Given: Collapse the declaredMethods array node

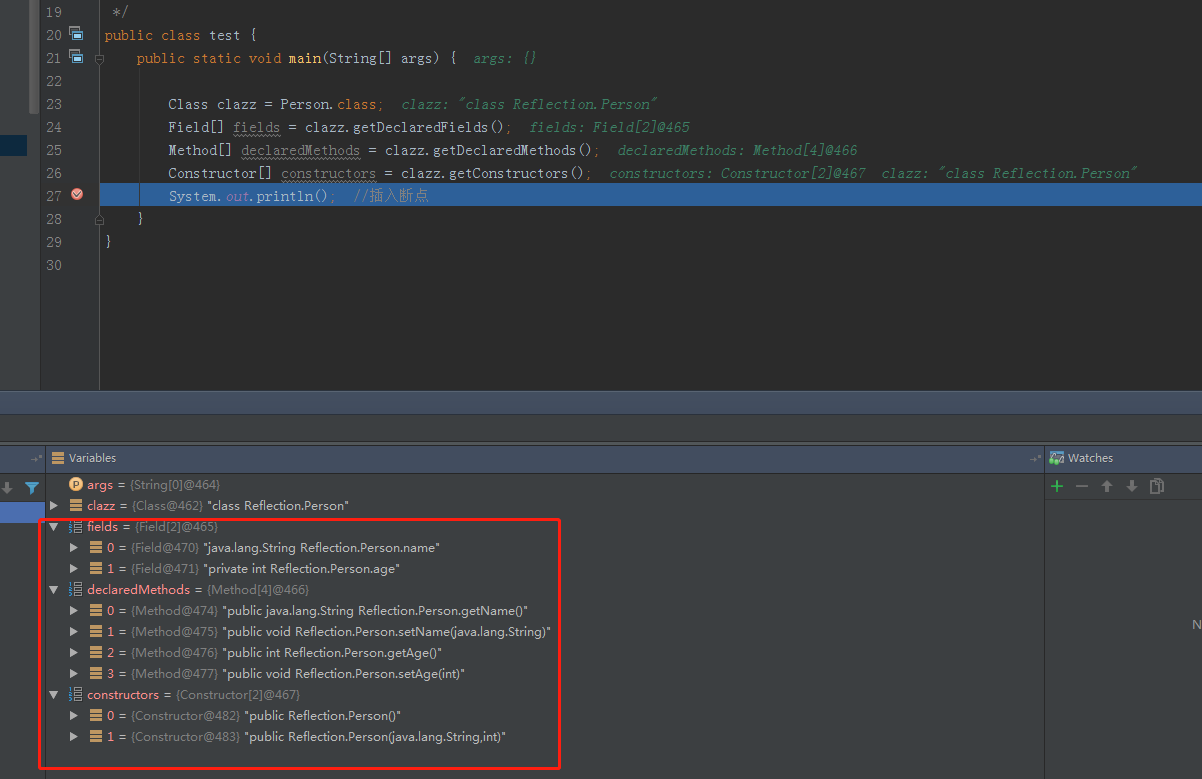Looking at the screenshot, I should pos(54,590).
